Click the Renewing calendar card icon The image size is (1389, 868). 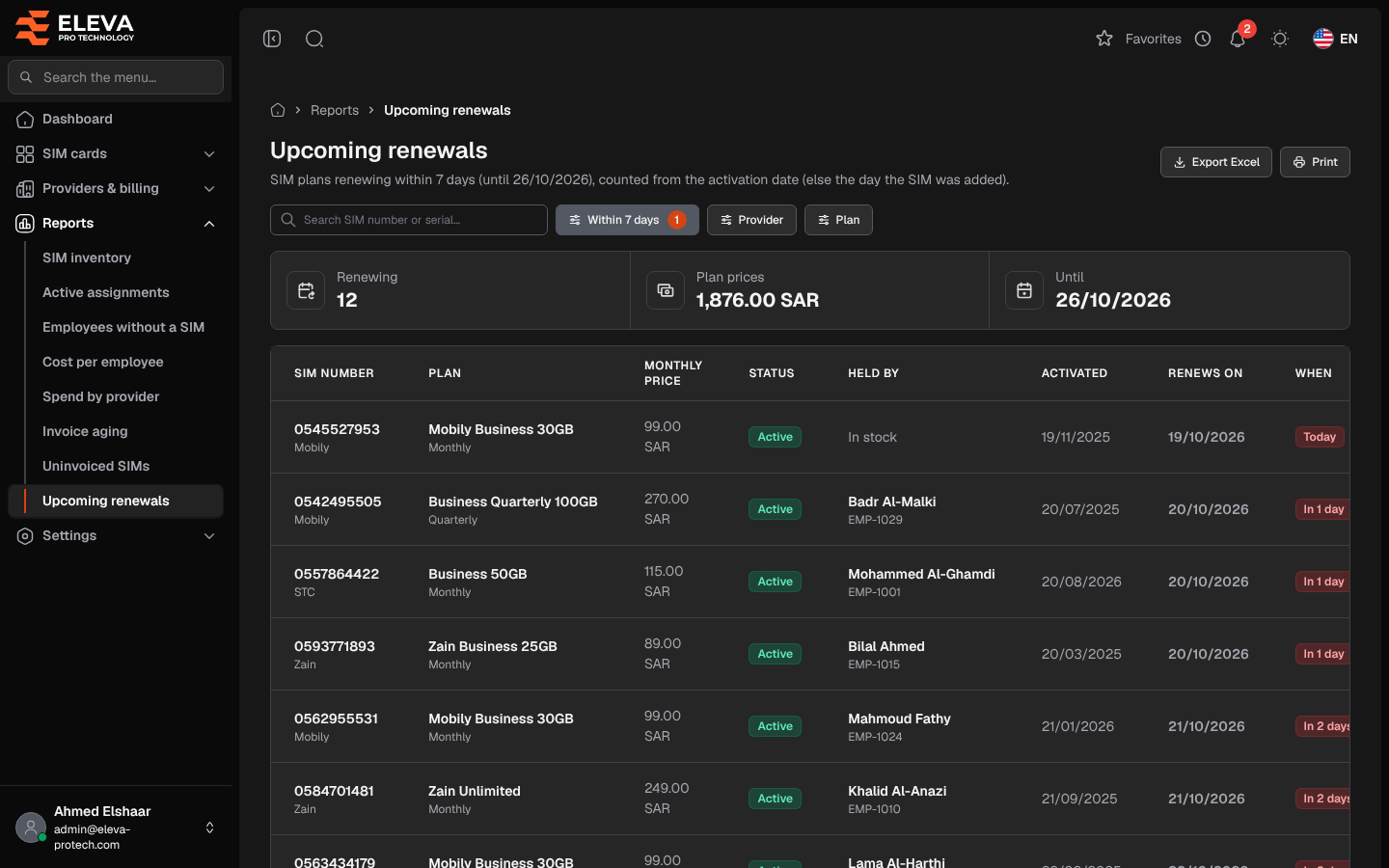coord(306,290)
